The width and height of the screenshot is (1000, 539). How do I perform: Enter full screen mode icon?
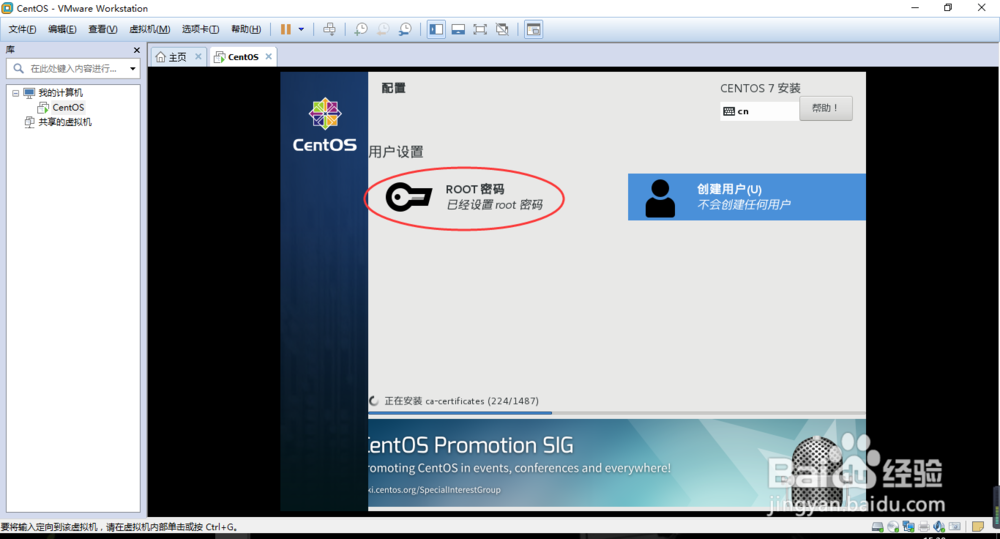(480, 29)
